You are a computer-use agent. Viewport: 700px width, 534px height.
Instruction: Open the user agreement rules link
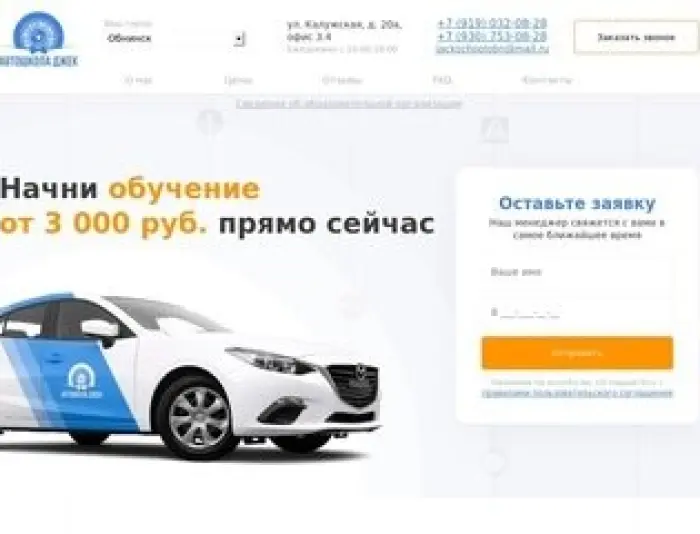(x=577, y=393)
